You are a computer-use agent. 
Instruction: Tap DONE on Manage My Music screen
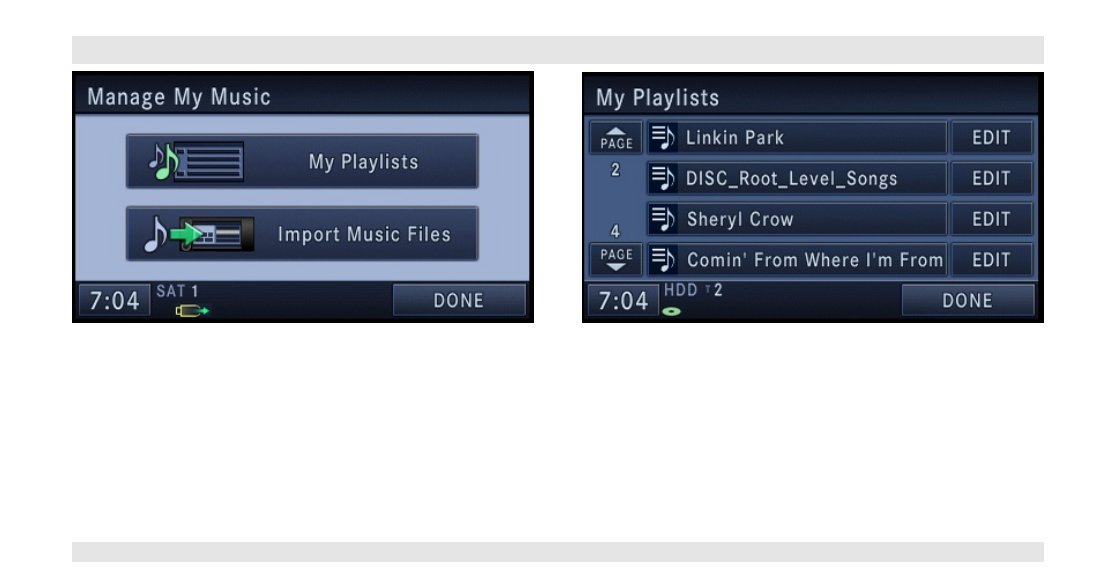click(459, 300)
